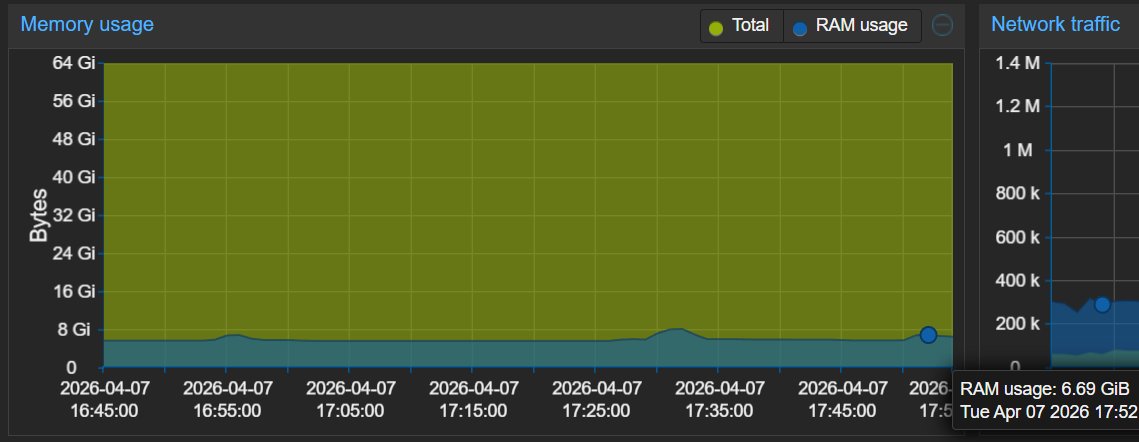Click the 1.4 M network axis label
Viewport: 1139px width, 442px height.
[1018, 63]
